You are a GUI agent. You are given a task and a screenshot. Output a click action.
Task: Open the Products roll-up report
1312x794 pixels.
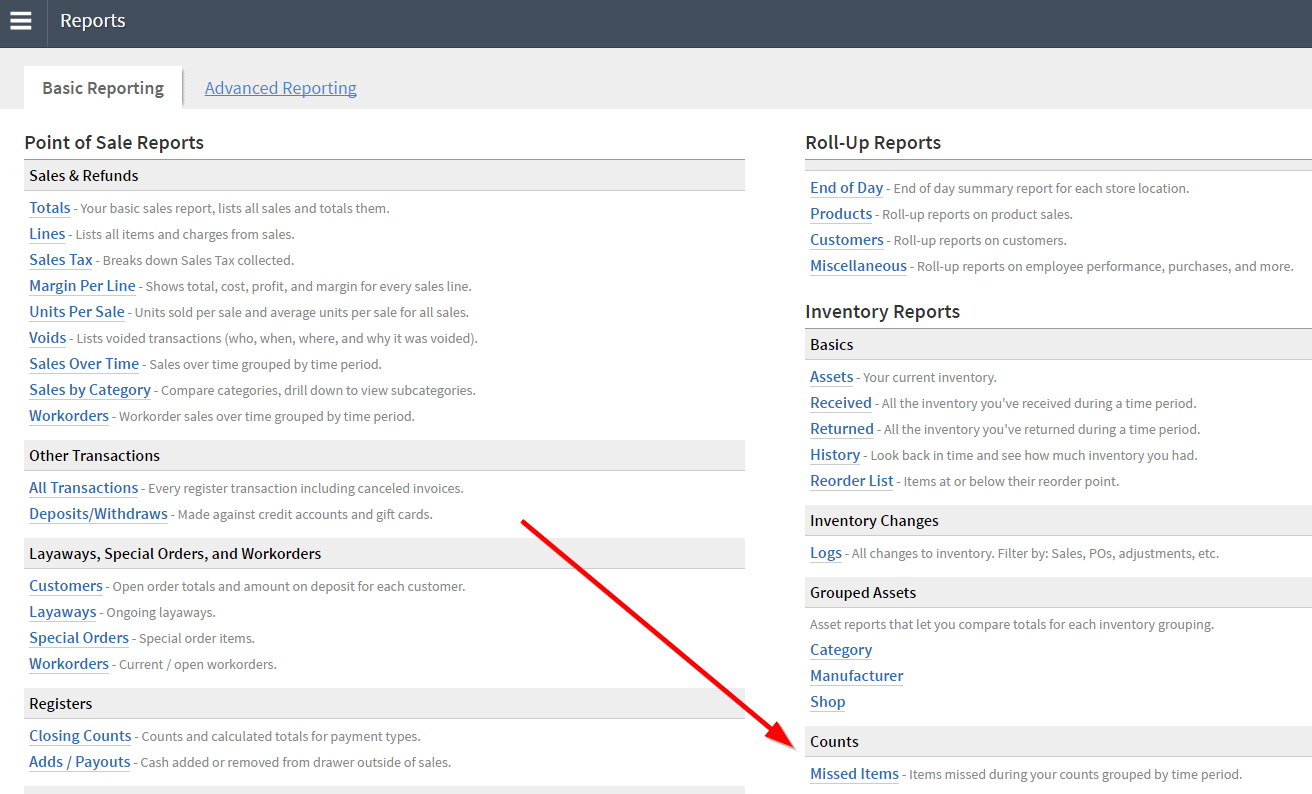(841, 214)
